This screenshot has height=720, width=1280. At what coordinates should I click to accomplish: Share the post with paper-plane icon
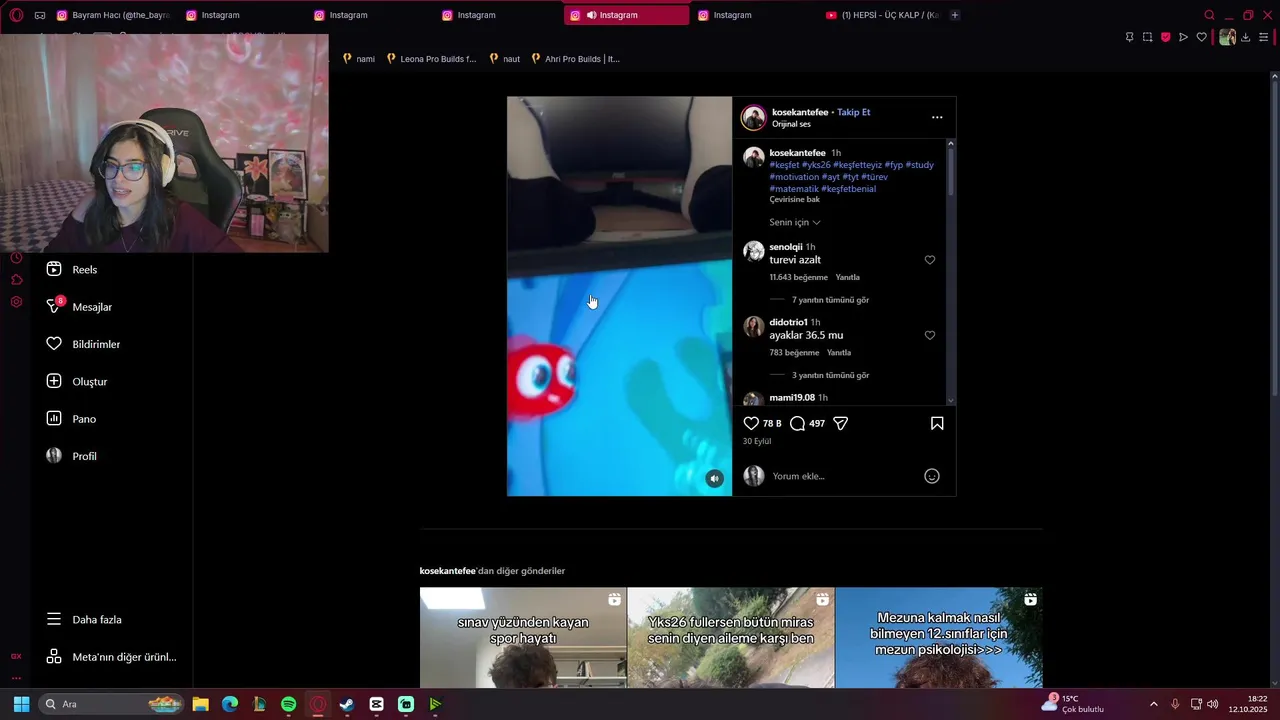click(841, 423)
